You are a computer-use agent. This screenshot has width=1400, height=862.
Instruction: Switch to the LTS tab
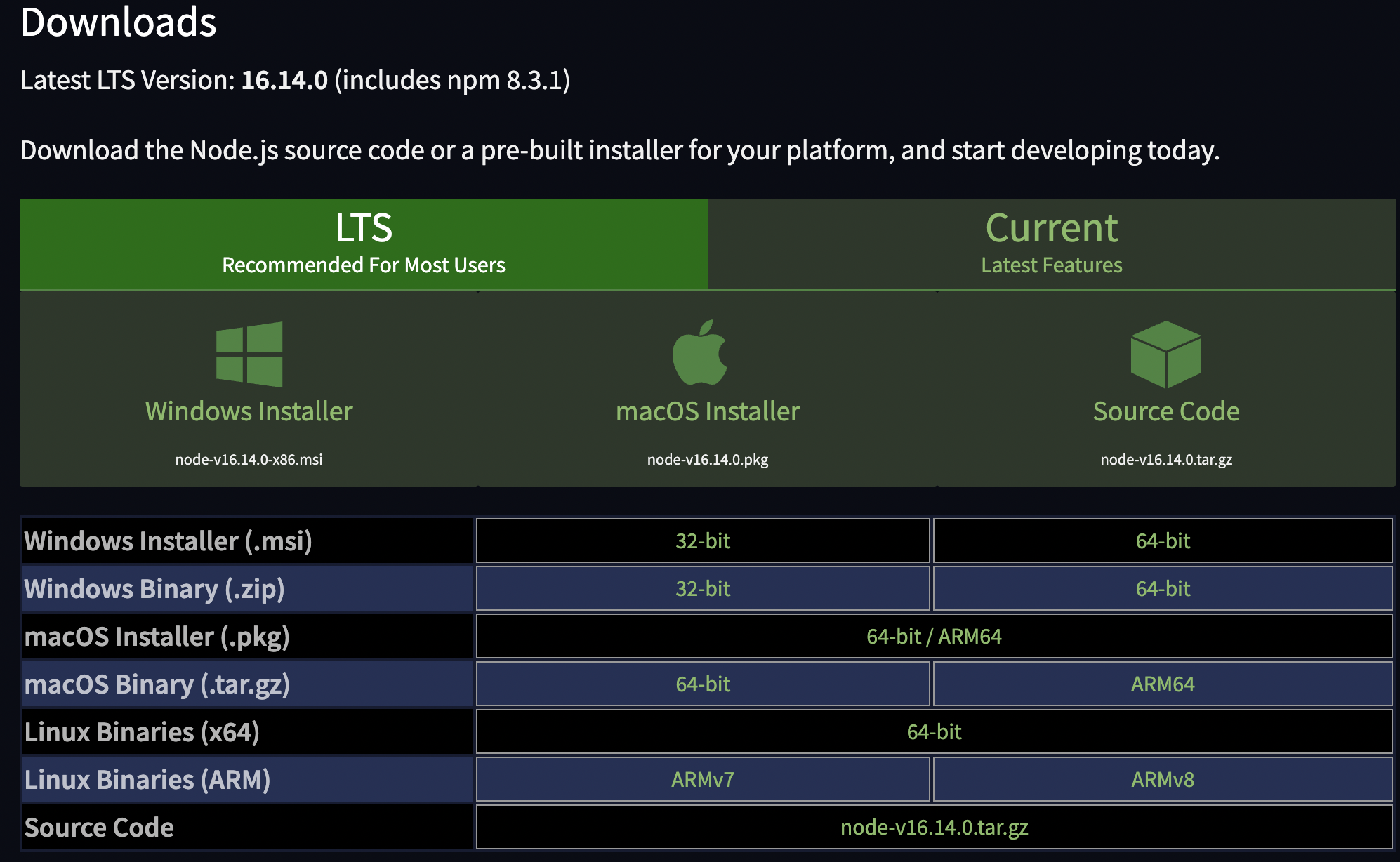[364, 244]
